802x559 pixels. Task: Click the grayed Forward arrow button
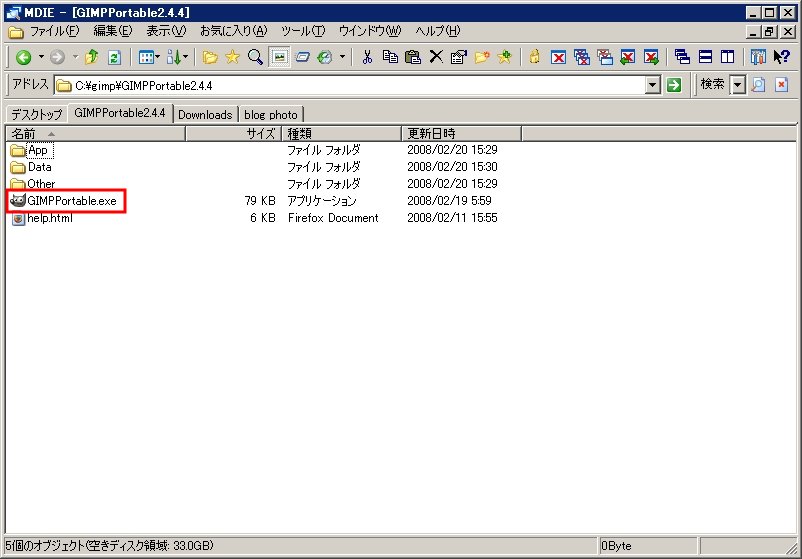point(57,57)
